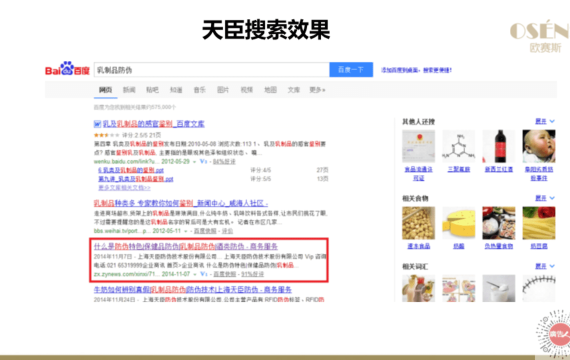Click the 新西兰红酒 wine bottle thumbnail
Screen dimensions: 570x360
tap(499, 146)
